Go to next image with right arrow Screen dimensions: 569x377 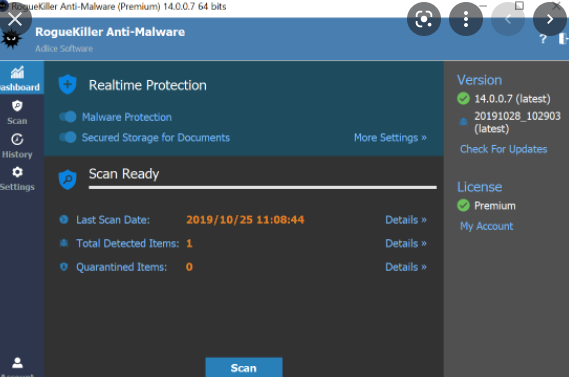[x=549, y=19]
